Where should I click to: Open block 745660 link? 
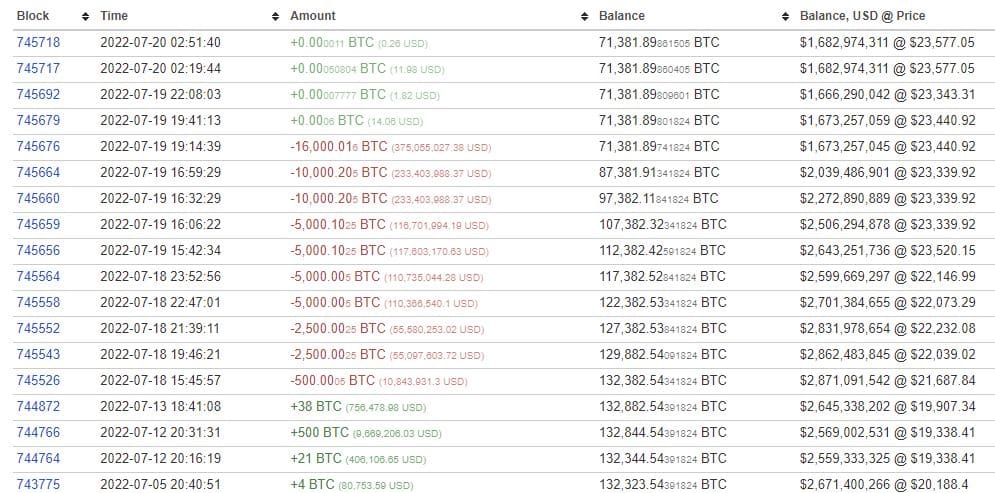click(x=38, y=199)
